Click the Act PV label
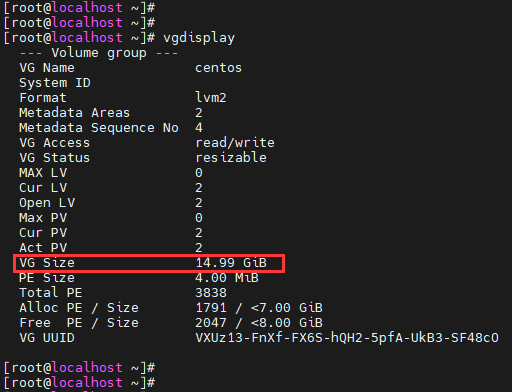This screenshot has width=512, height=392. click(43, 248)
